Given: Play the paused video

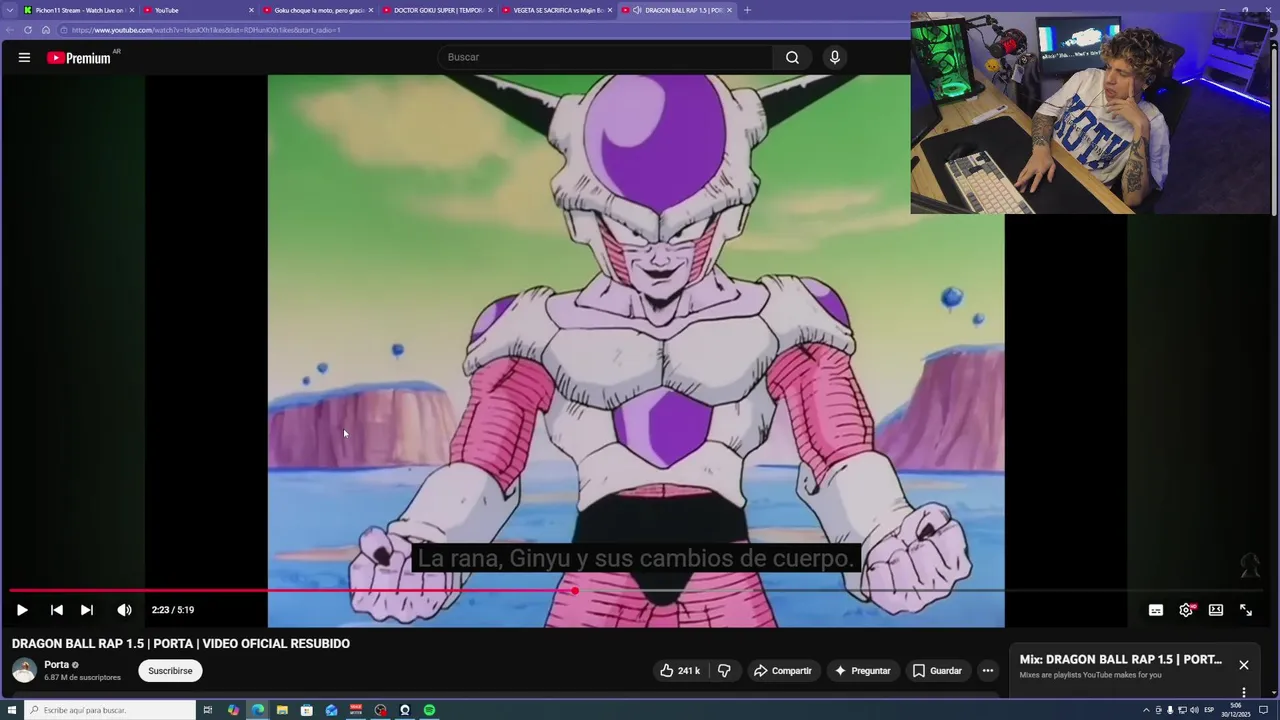Looking at the screenshot, I should click(x=22, y=610).
